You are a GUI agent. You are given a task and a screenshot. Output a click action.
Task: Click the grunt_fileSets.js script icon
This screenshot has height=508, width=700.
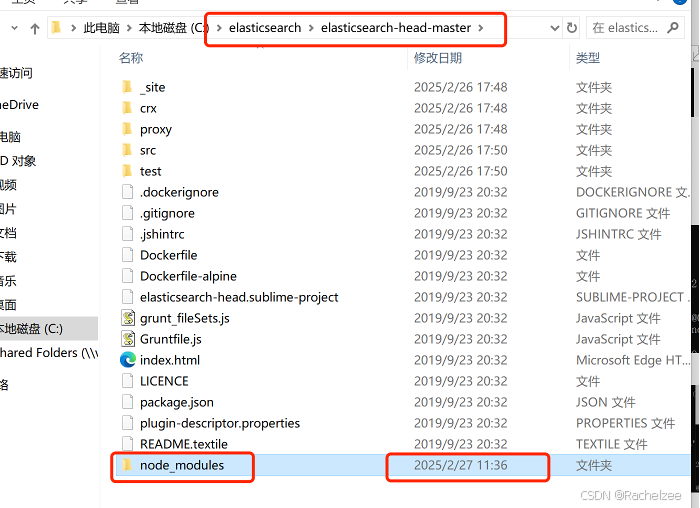point(128,317)
